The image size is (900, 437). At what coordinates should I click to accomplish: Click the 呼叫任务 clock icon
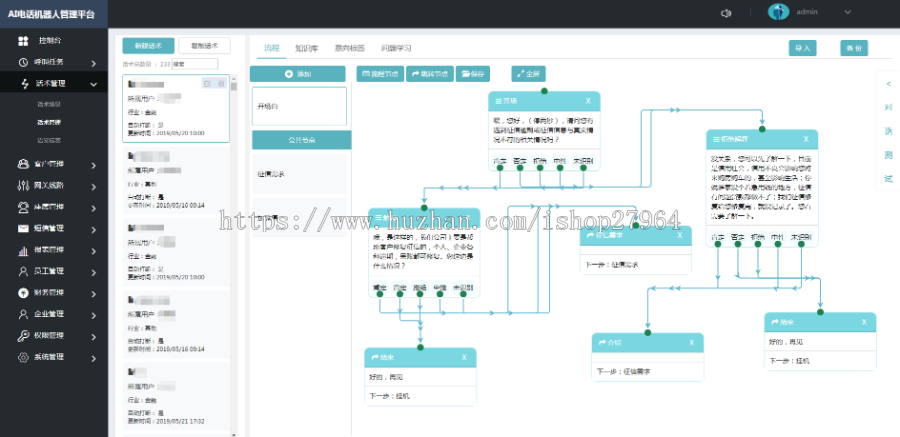[x=23, y=63]
